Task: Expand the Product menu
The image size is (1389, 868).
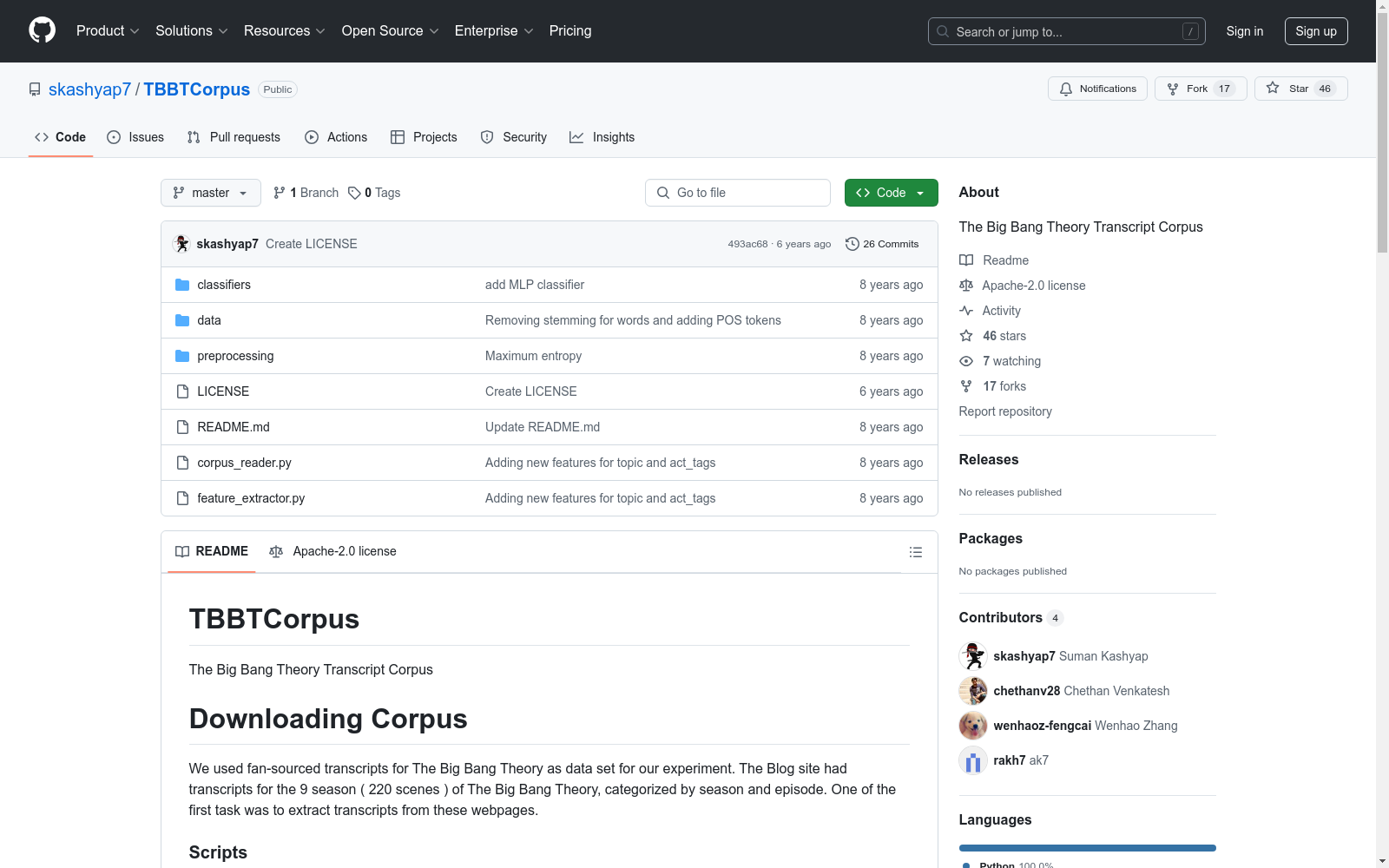Action: (108, 31)
